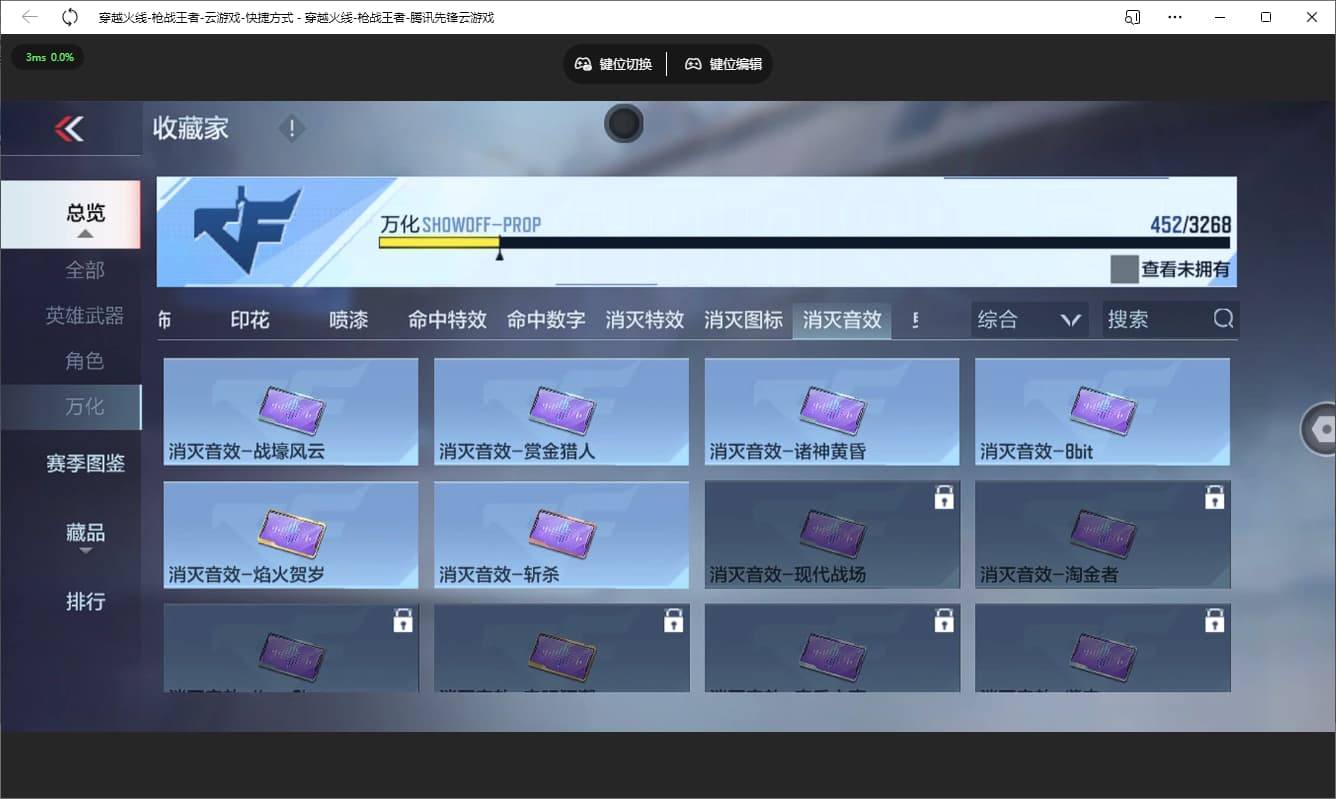This screenshot has height=799, width=1336.
Task: Open the search magnifier icon
Action: [1223, 318]
